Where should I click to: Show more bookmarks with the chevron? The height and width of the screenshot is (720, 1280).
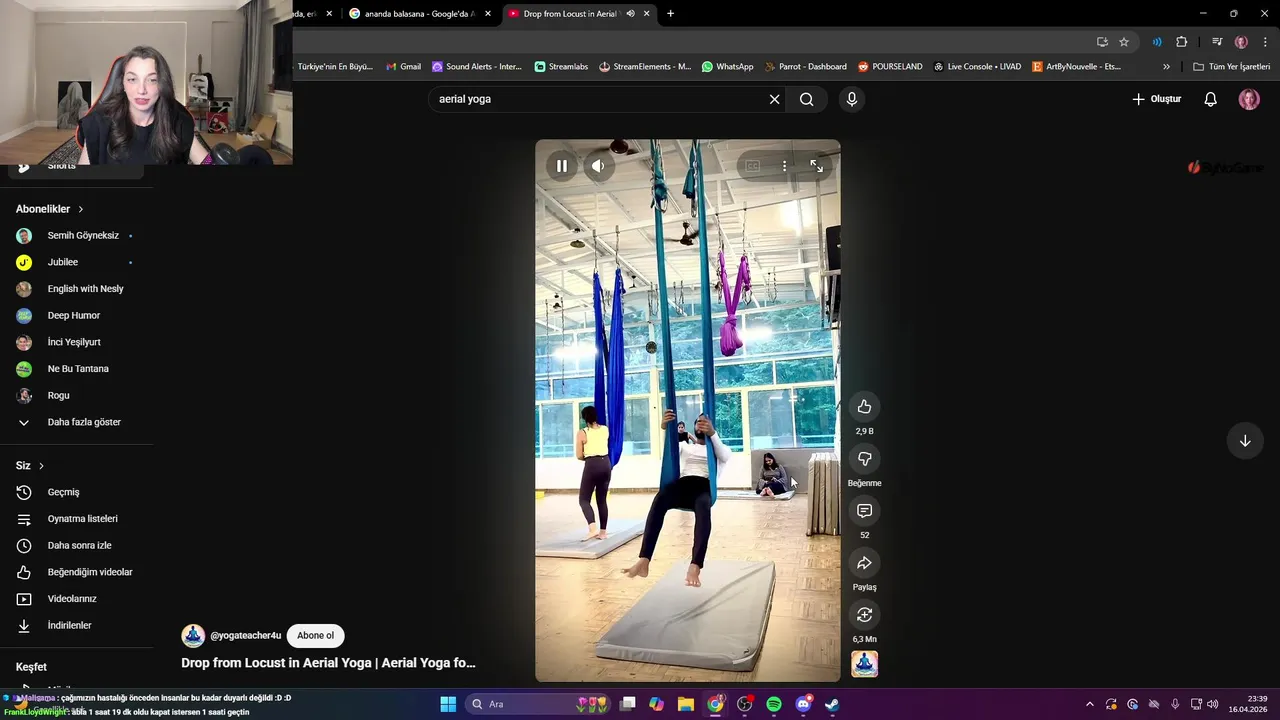point(1166,67)
